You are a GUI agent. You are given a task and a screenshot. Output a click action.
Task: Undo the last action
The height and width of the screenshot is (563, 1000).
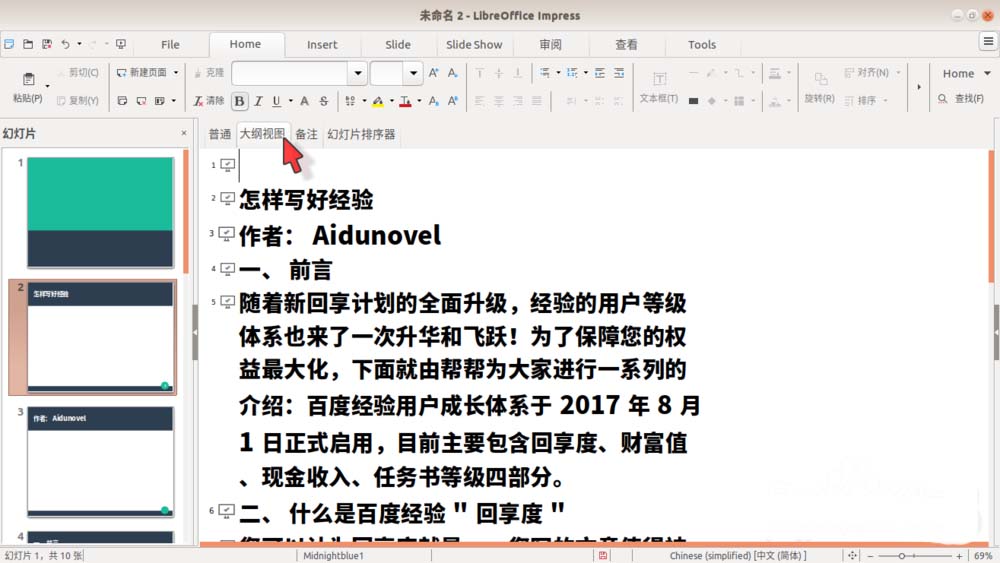pos(65,44)
